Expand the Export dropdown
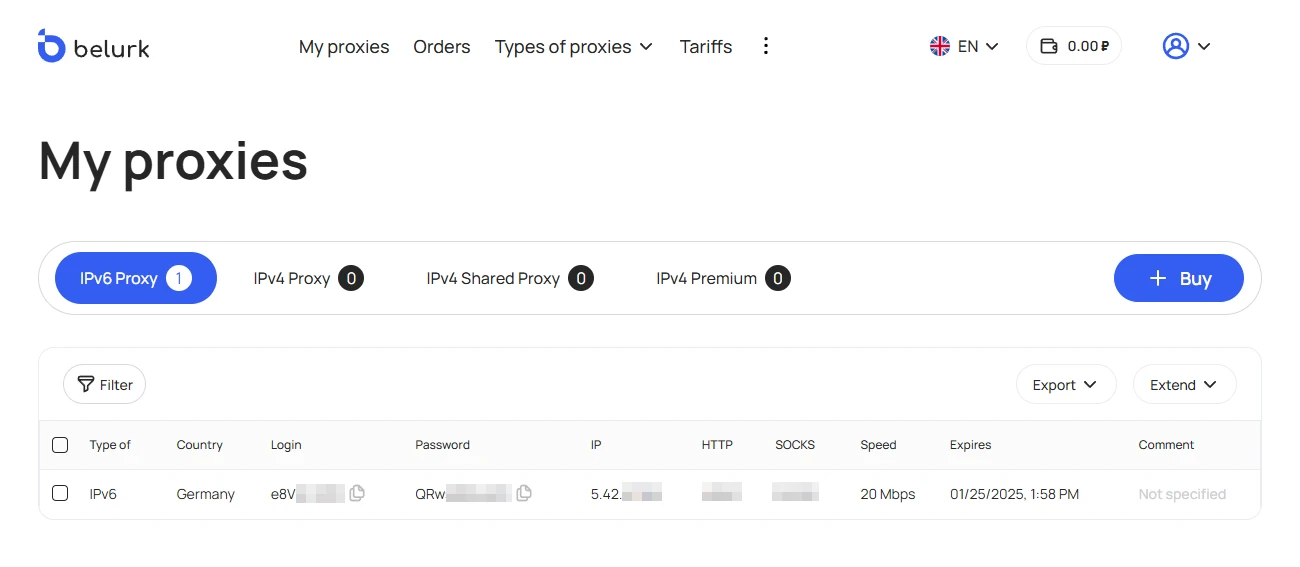Viewport: 1300px width, 567px height. point(1066,385)
